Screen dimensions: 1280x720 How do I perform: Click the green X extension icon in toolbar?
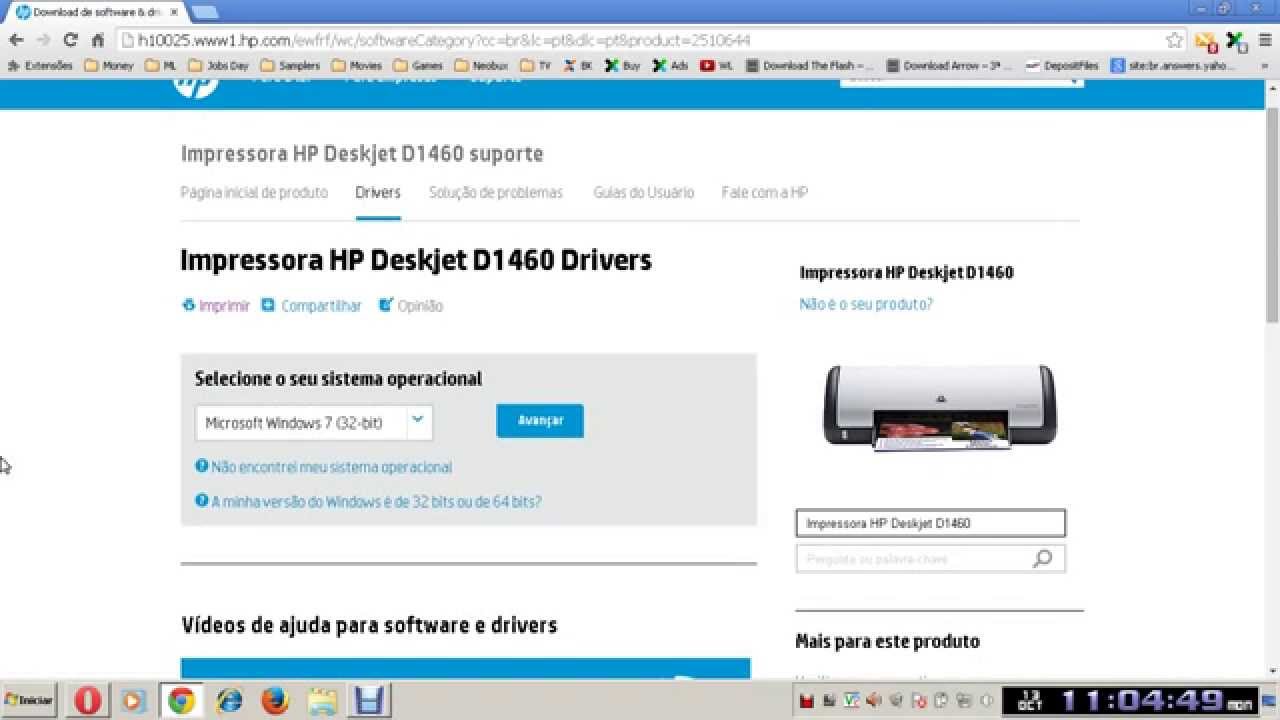[1236, 41]
